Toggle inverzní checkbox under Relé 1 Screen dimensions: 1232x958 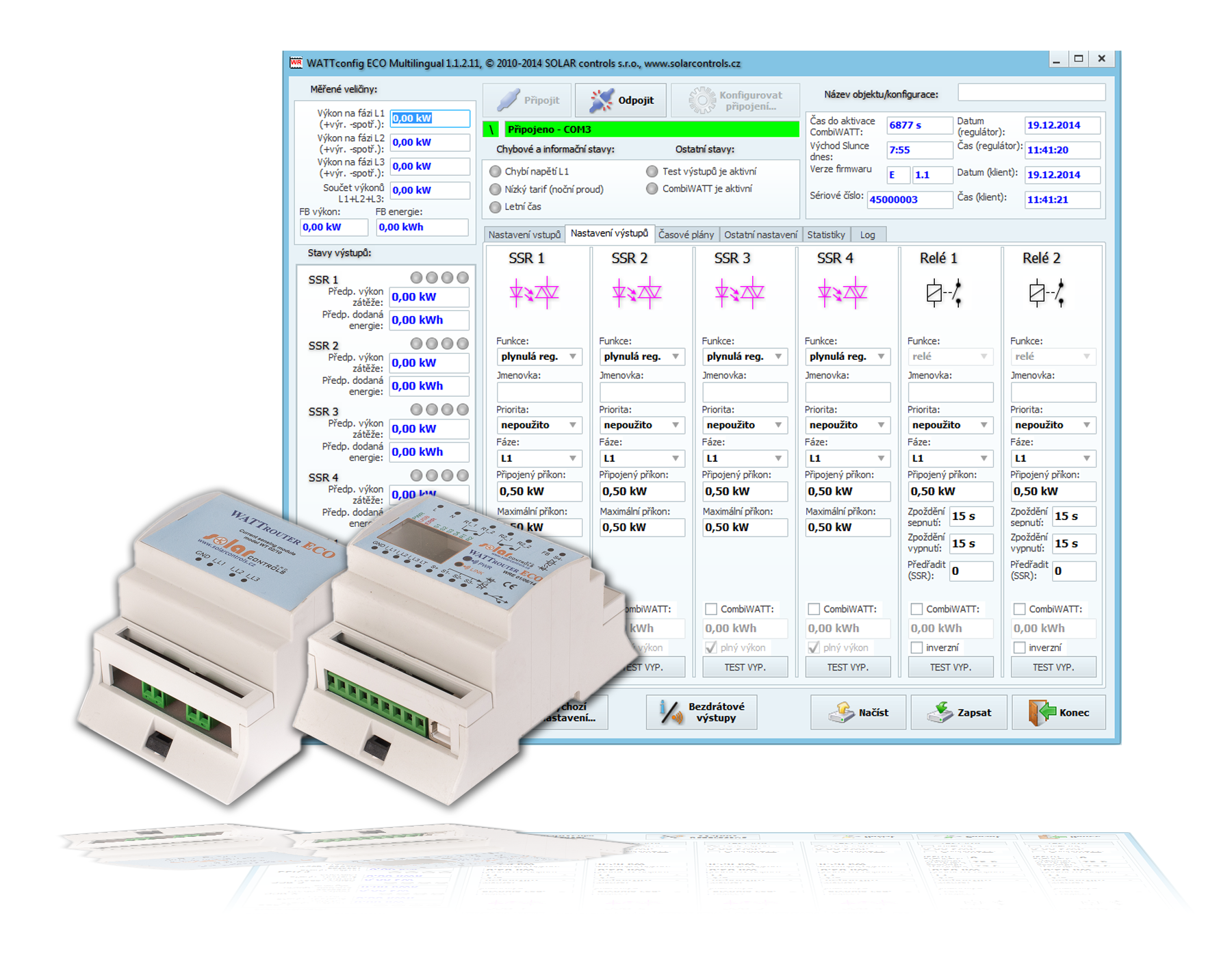pos(916,647)
